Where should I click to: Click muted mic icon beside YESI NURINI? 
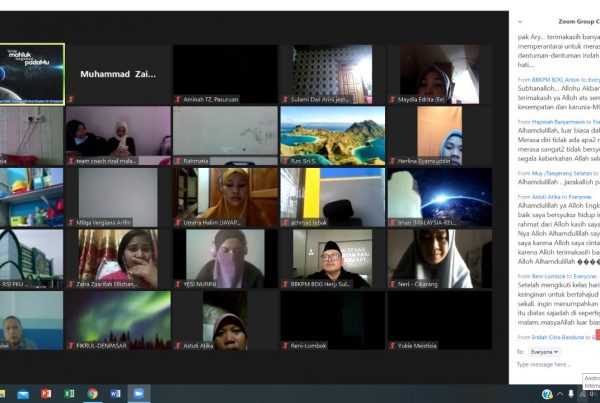(x=178, y=284)
